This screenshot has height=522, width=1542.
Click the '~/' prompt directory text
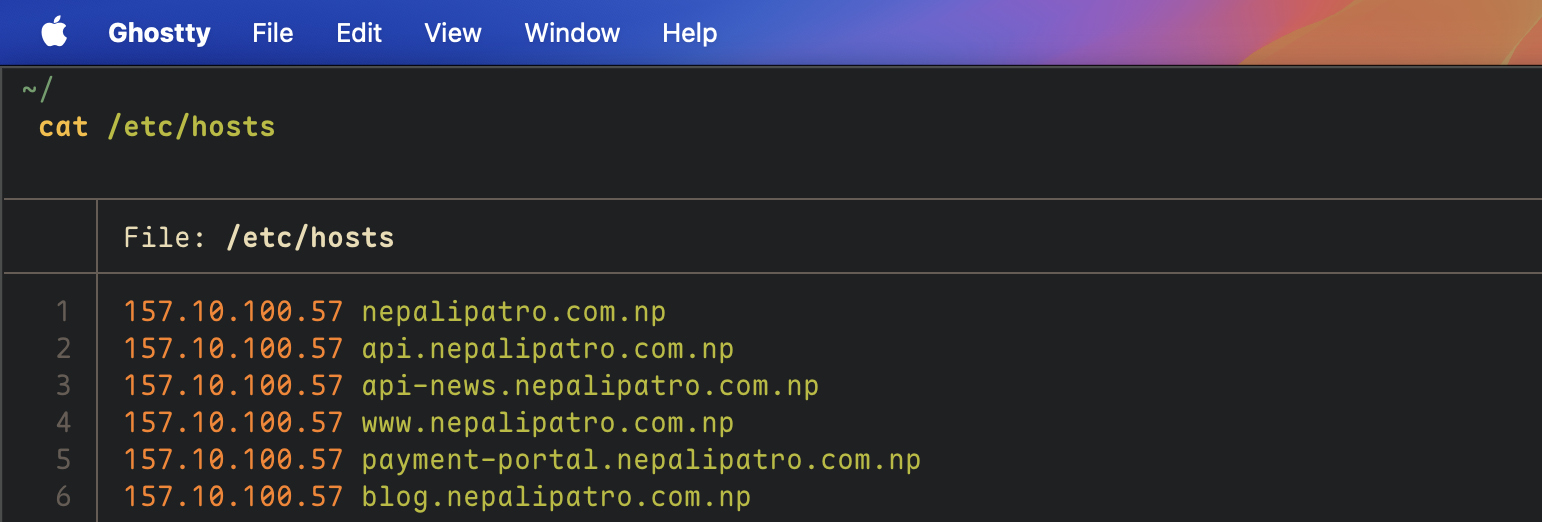click(x=37, y=90)
